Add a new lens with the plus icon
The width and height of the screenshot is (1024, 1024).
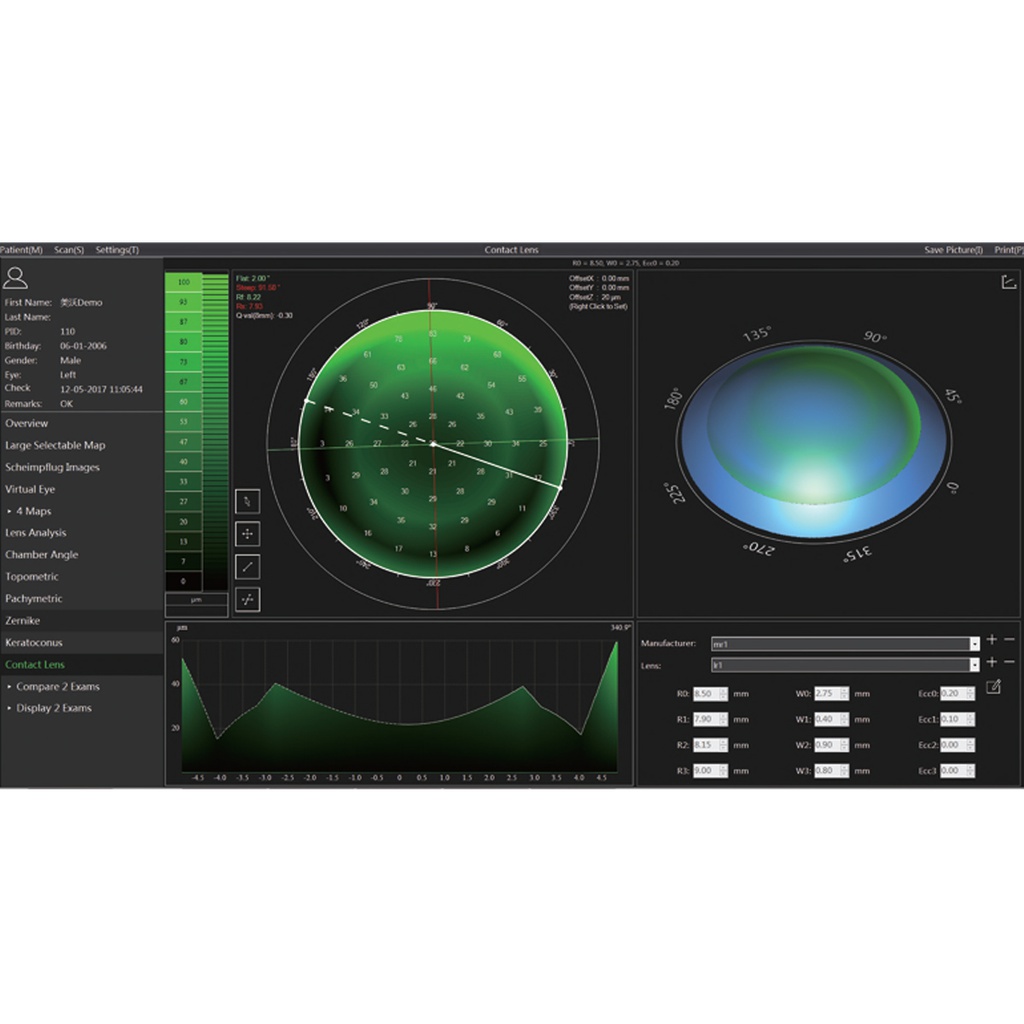pyautogui.click(x=991, y=662)
